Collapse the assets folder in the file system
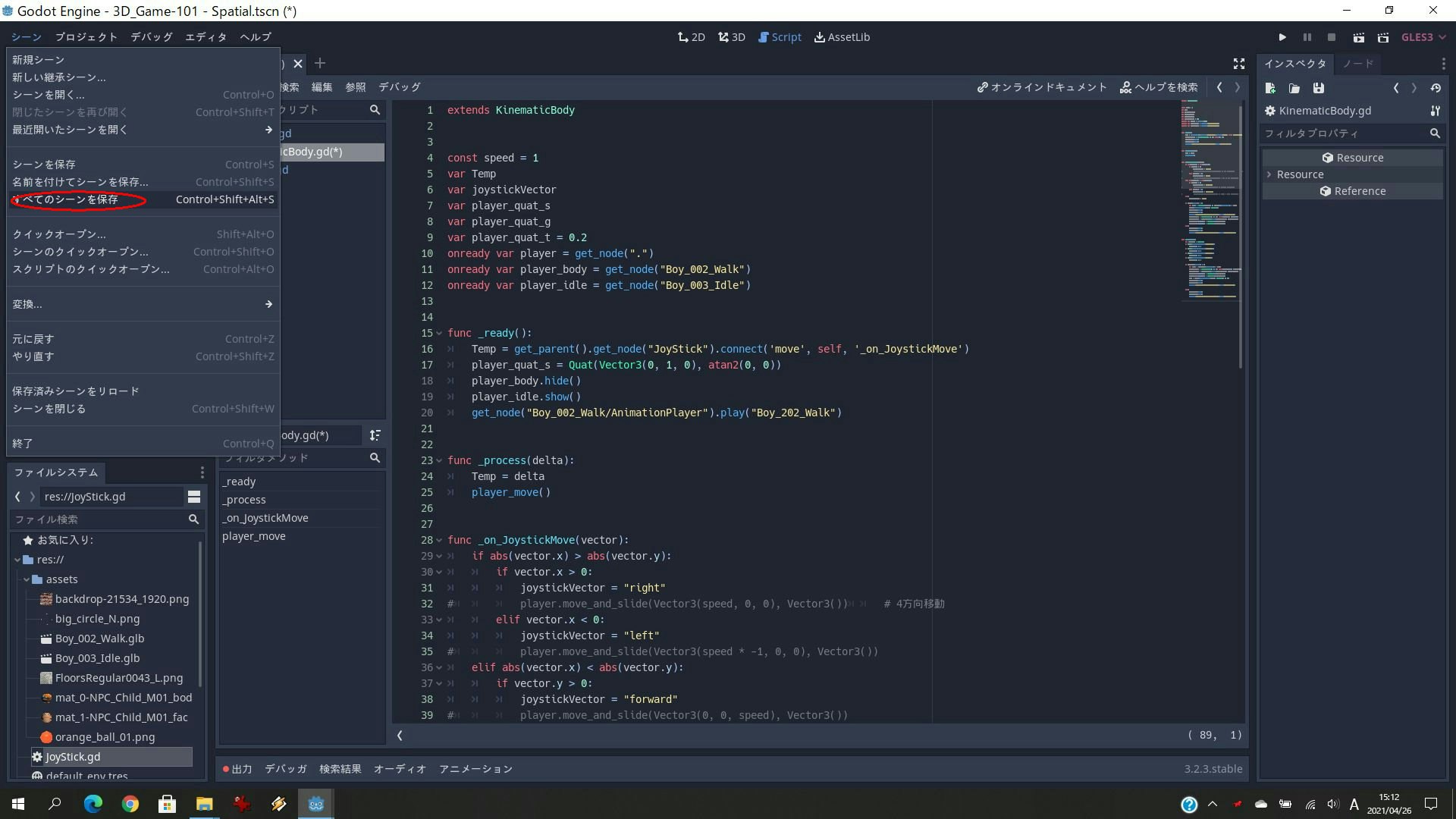 click(27, 579)
